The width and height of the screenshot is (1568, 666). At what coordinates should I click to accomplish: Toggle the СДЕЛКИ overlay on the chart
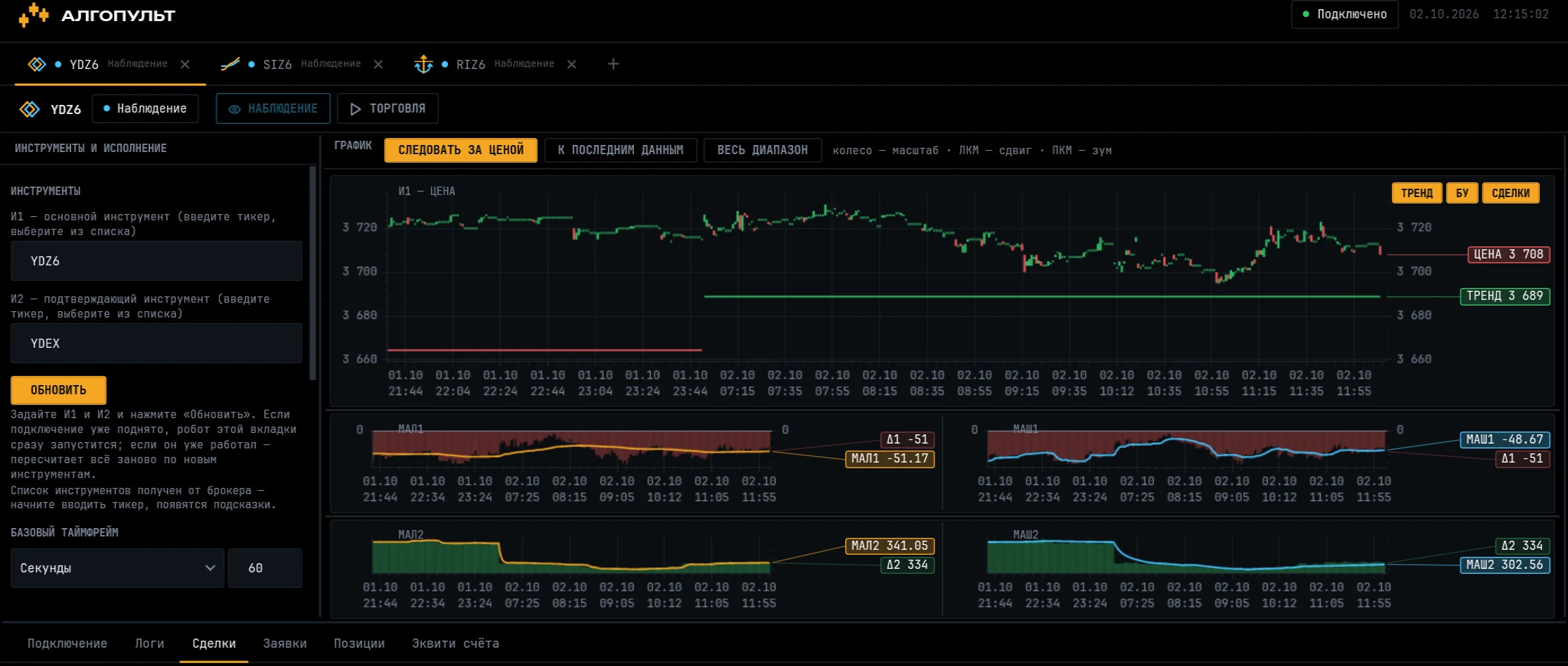[1511, 193]
